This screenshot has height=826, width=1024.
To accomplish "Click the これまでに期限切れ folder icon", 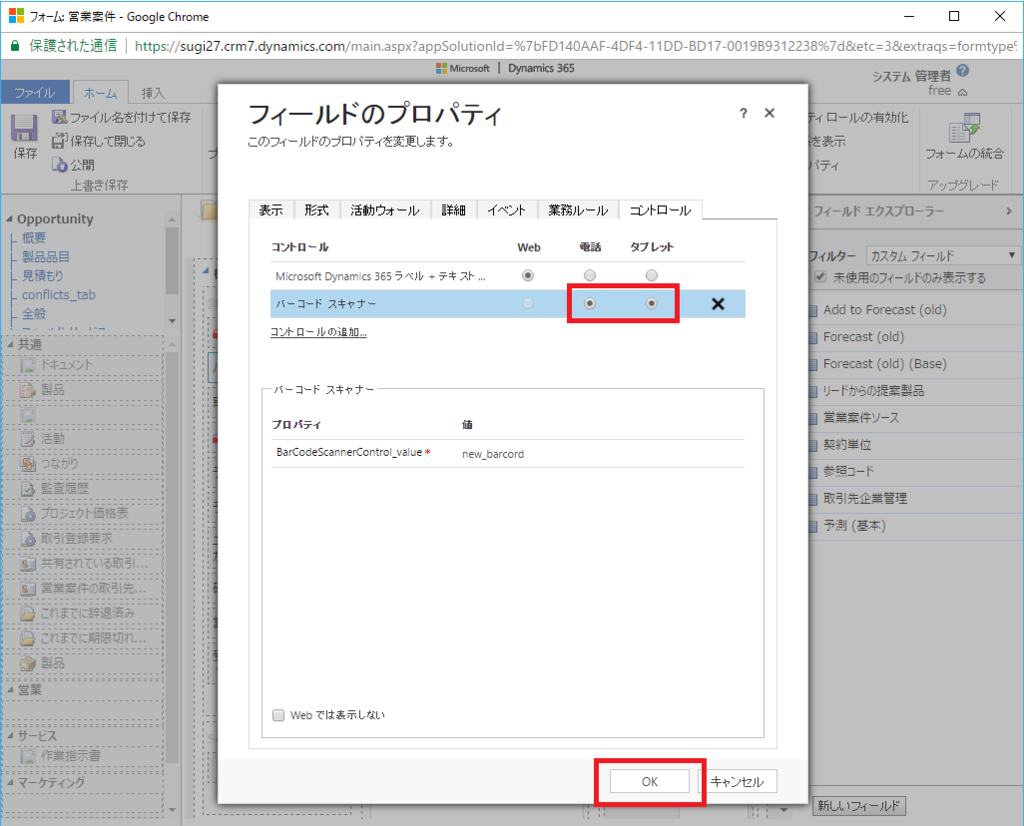I will point(28,638).
